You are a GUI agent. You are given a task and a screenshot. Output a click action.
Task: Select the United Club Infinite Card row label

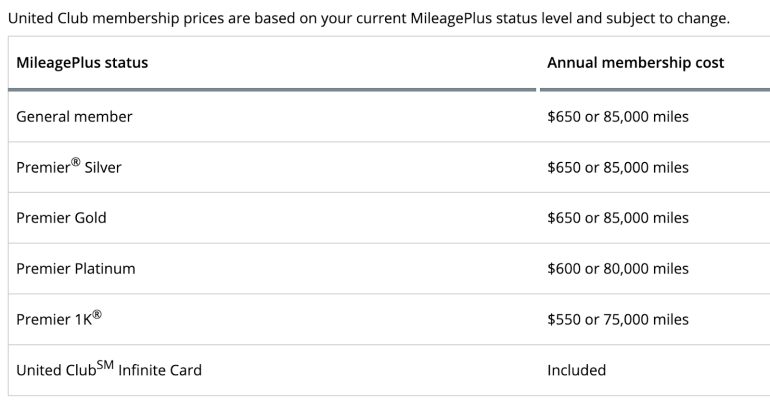click(109, 370)
